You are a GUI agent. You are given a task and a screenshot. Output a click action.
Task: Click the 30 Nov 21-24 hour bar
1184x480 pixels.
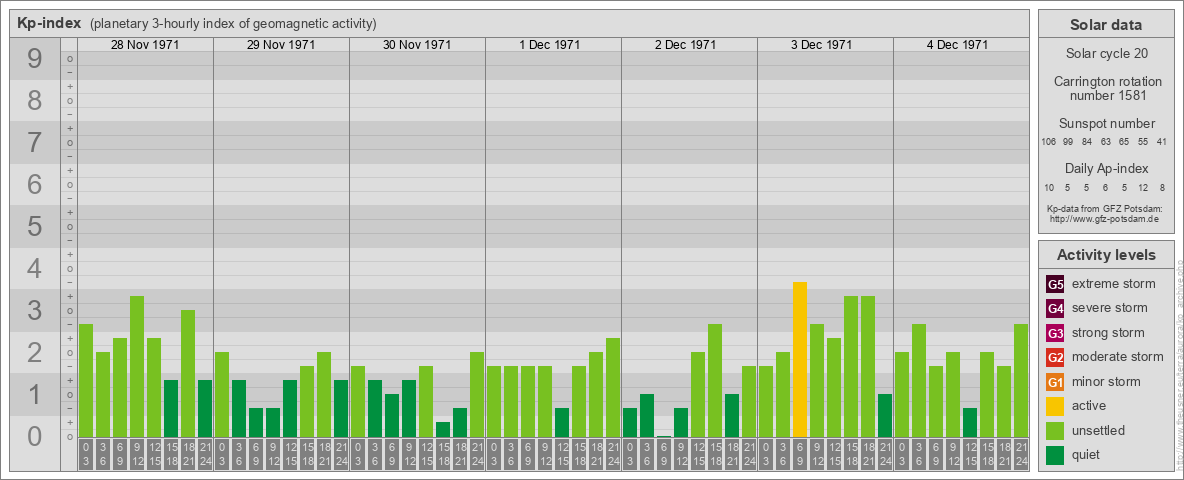point(476,395)
